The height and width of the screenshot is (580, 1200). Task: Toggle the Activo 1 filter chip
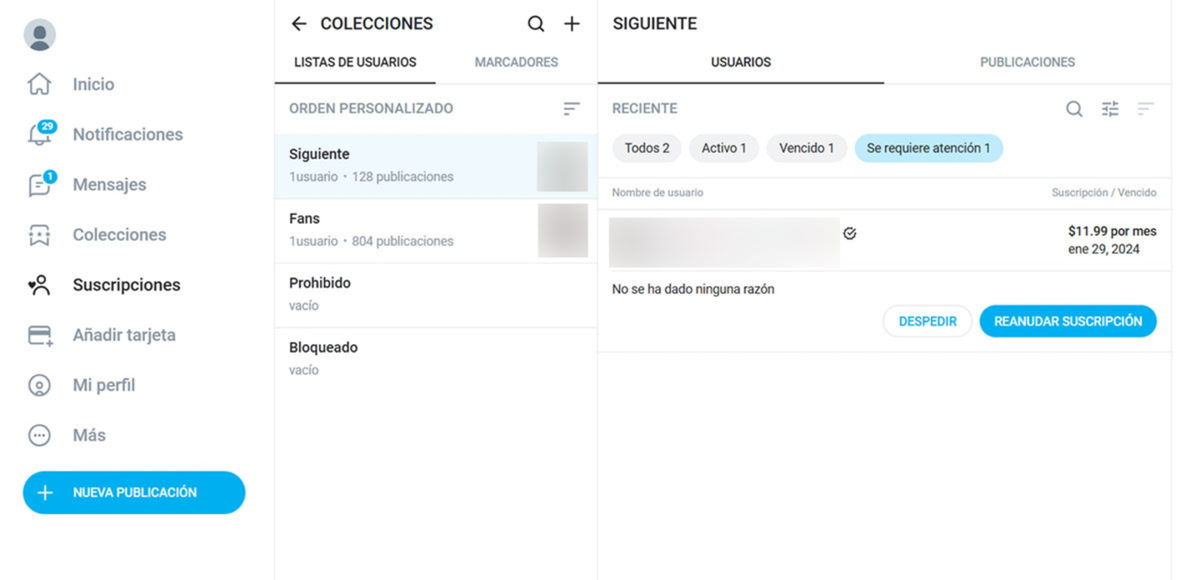(723, 148)
